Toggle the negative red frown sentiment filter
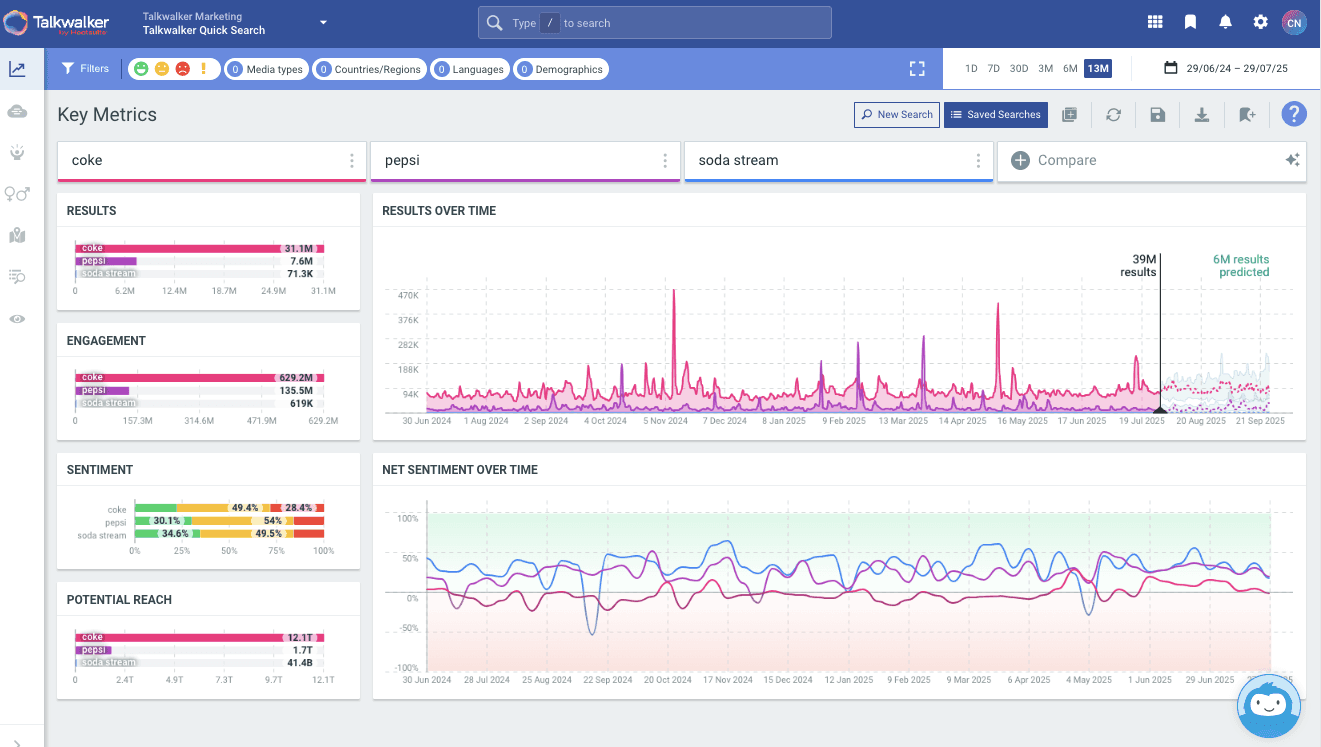 [x=182, y=69]
